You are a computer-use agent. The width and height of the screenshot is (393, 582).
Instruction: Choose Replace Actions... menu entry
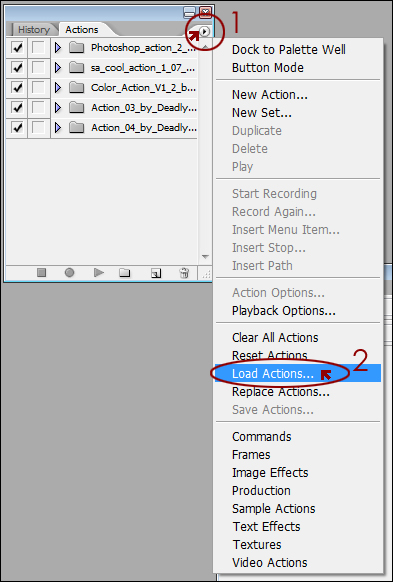(x=281, y=392)
